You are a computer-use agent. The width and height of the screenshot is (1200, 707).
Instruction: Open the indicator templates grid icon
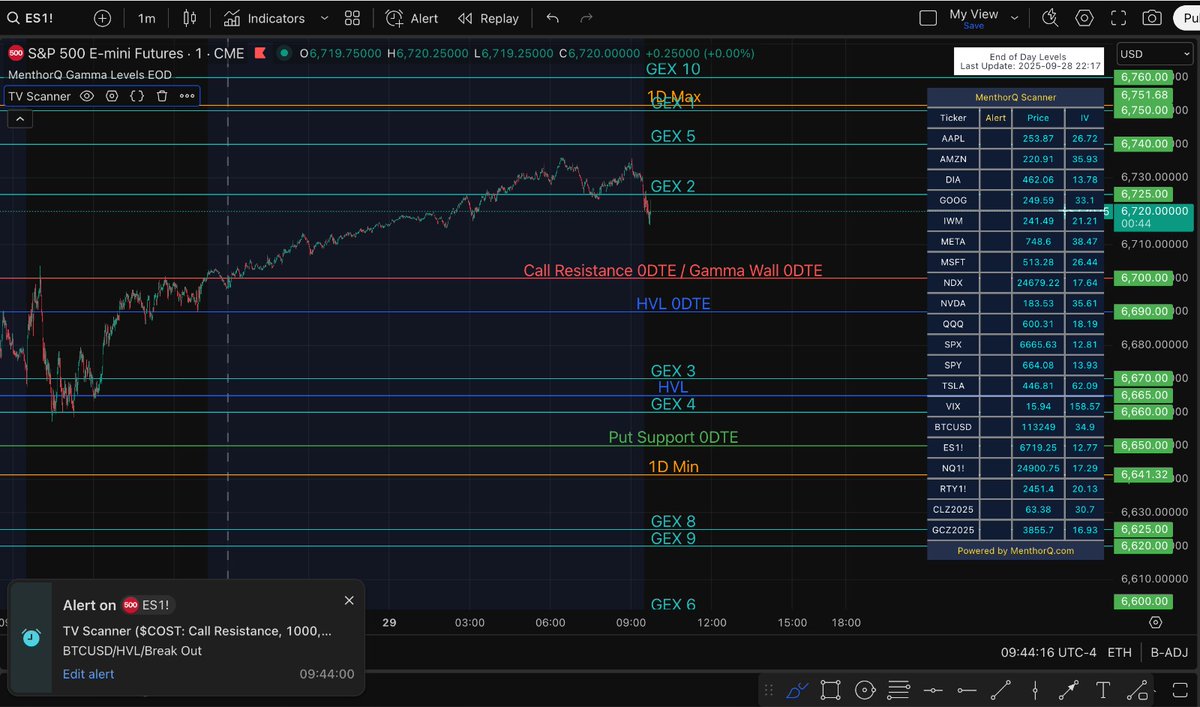(x=352, y=18)
